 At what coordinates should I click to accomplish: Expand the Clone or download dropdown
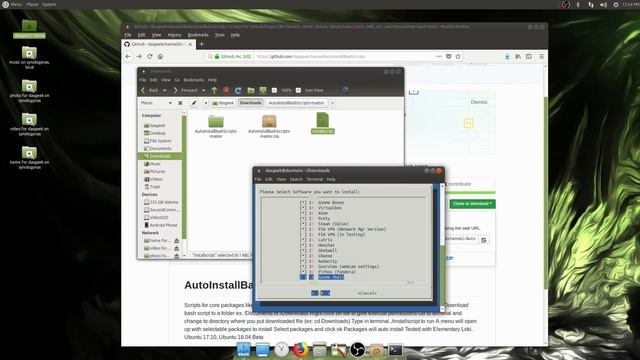click(472, 204)
